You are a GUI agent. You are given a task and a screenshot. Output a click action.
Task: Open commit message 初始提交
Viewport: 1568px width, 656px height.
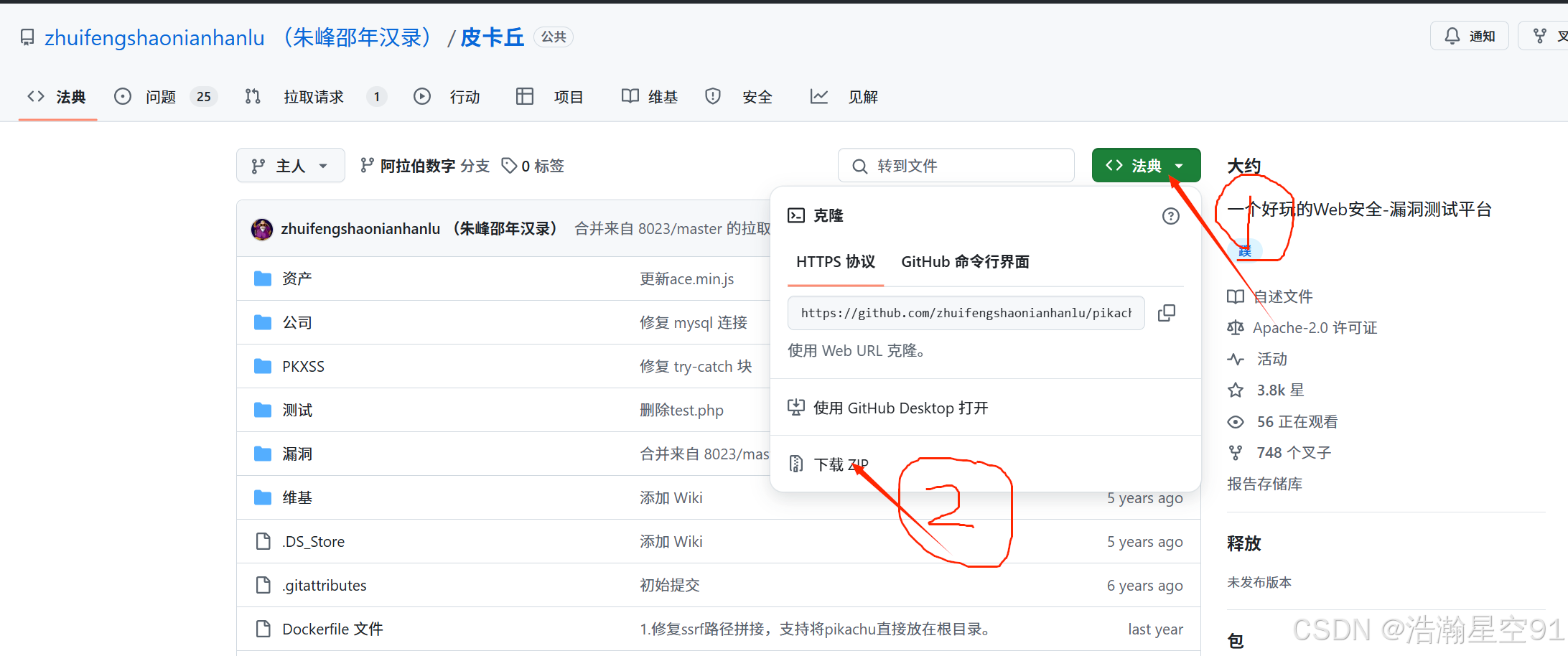[670, 585]
